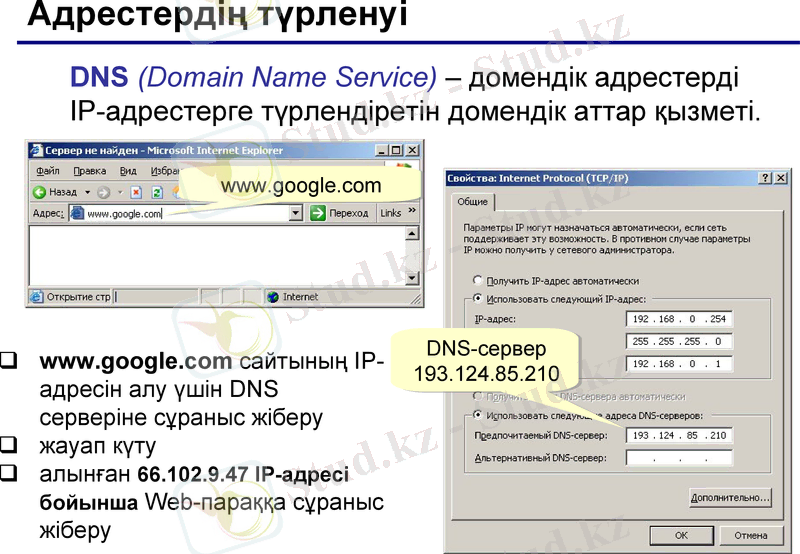This screenshot has width=800, height=554.
Task: Minimize the Internet Explorer window
Action: pos(383,150)
